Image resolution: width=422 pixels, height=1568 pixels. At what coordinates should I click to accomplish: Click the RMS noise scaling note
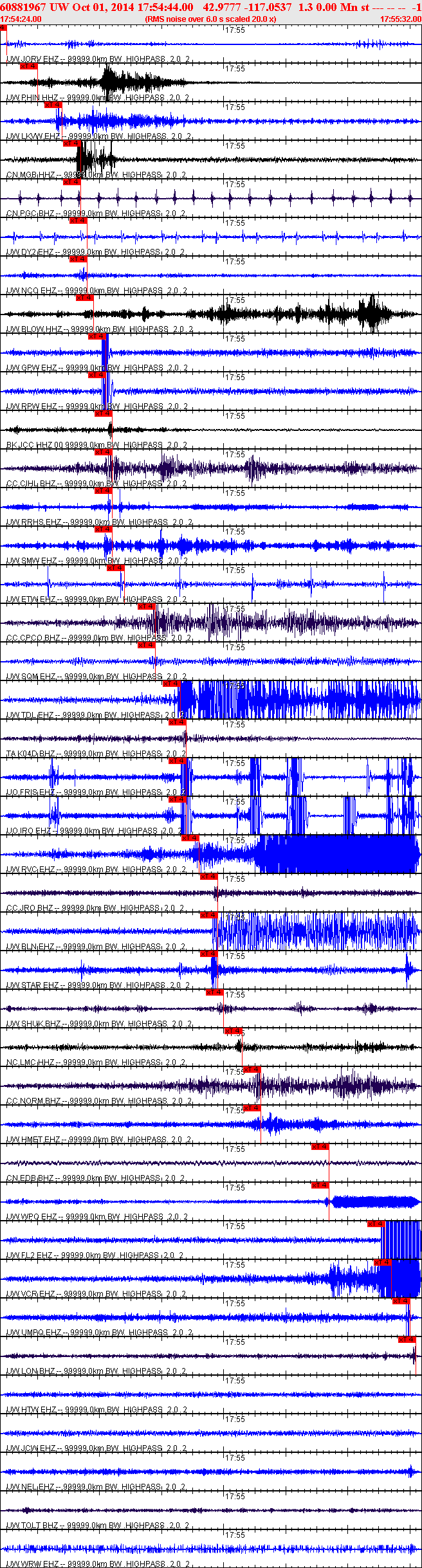click(211, 19)
